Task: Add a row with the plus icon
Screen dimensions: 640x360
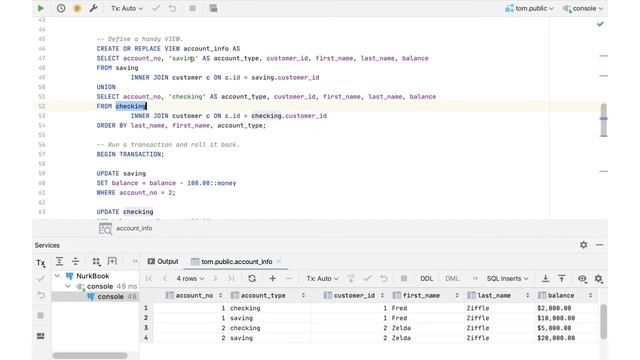Action: pos(272,278)
